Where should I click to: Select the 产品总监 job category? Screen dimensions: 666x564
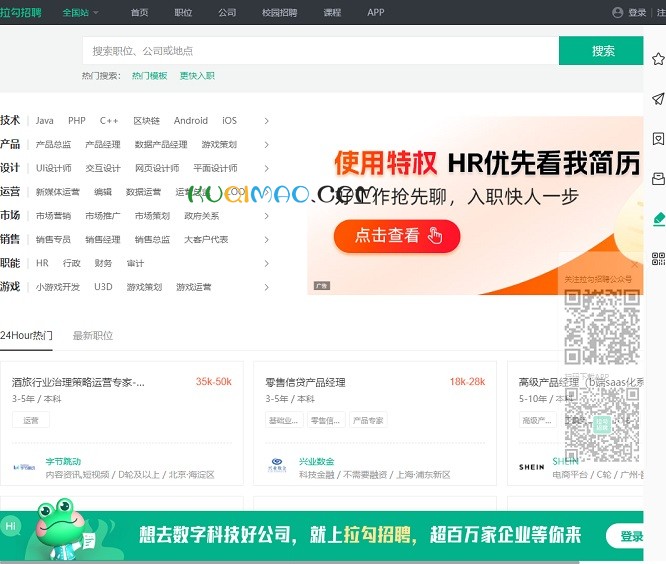pos(54,145)
